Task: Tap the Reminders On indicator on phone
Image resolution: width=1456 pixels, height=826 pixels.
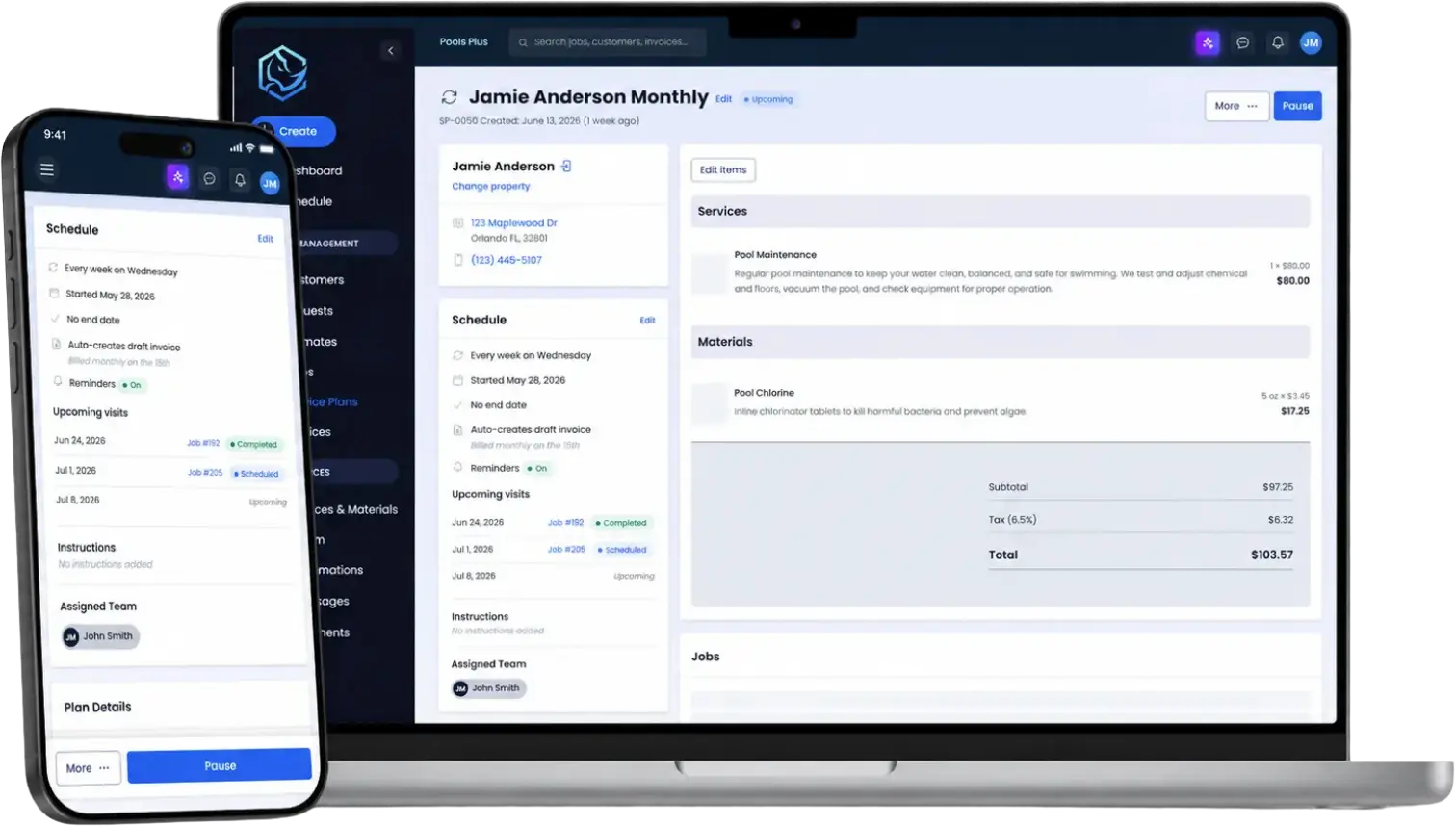Action: click(133, 385)
